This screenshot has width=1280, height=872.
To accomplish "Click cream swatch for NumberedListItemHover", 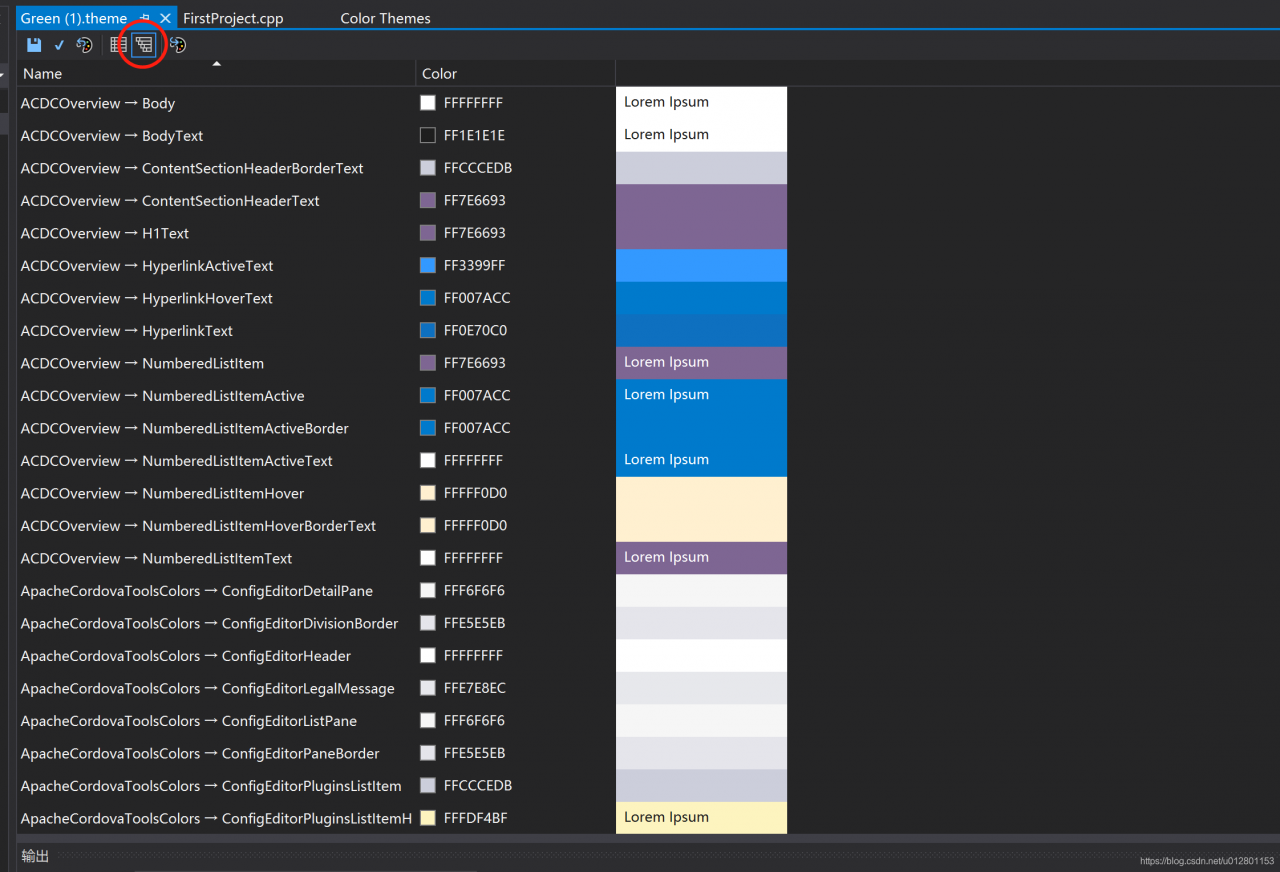I will pyautogui.click(x=428, y=493).
